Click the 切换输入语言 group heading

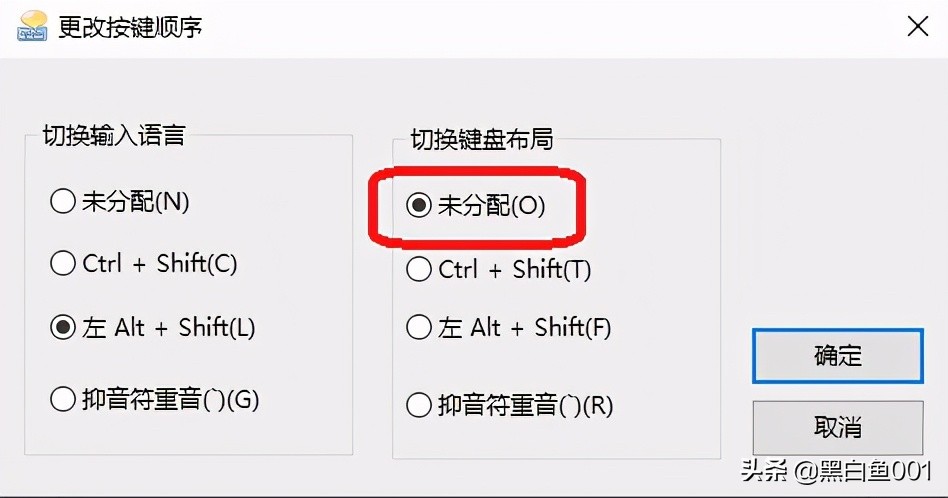click(x=113, y=135)
